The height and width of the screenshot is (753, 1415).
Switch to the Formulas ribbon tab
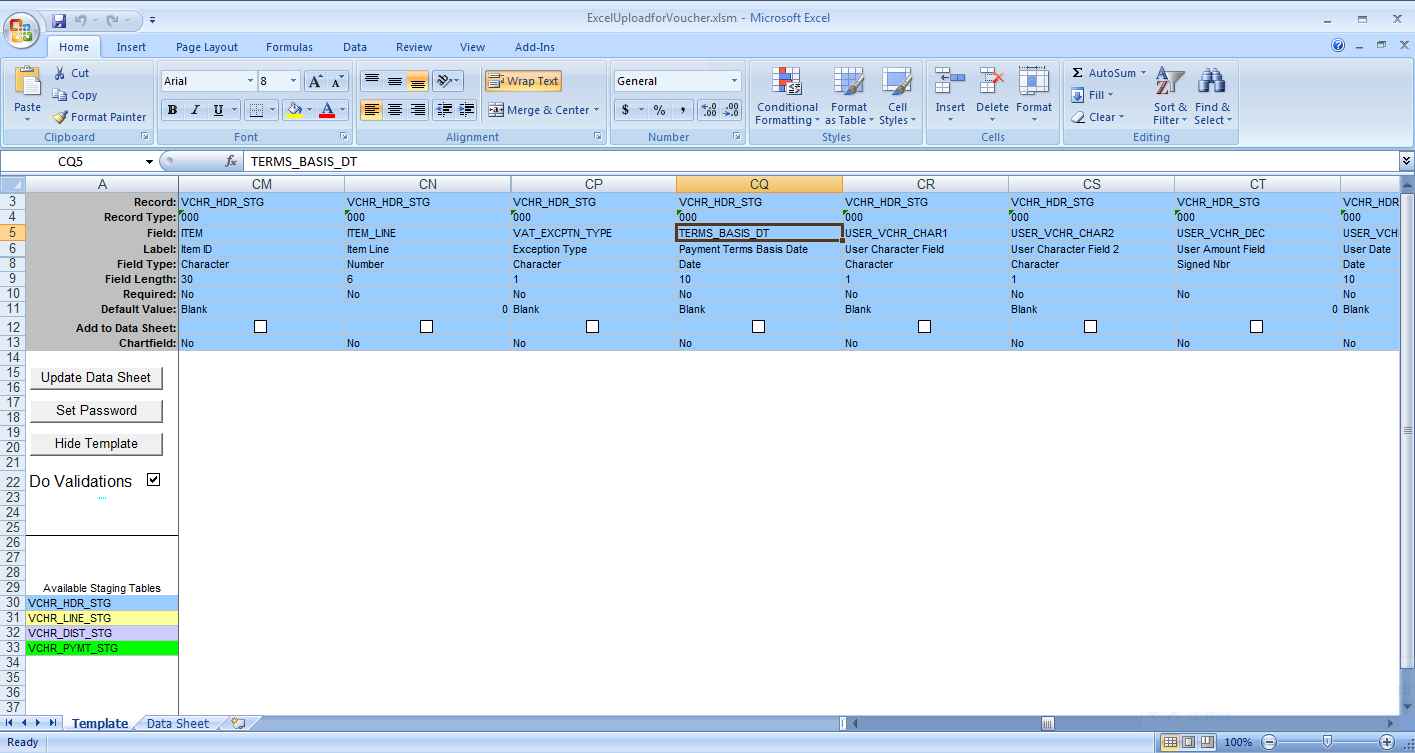[289, 47]
